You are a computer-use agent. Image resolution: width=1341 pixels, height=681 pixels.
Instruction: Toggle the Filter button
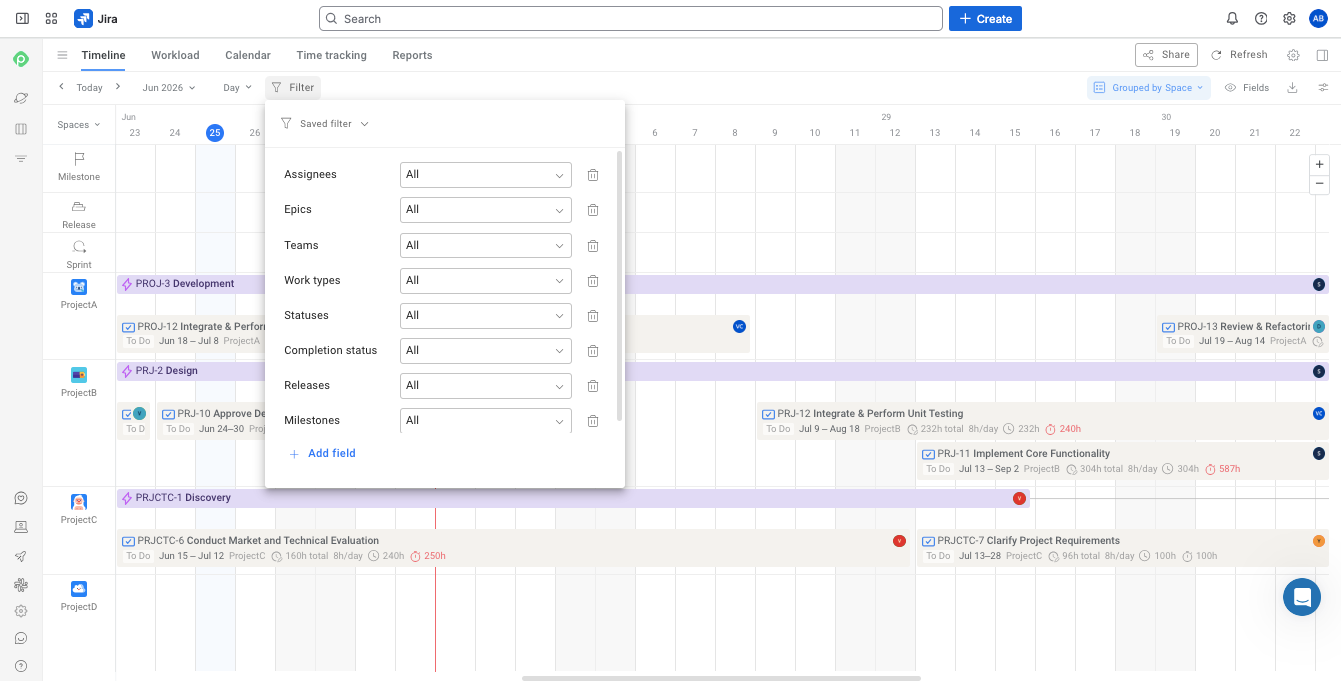click(x=293, y=88)
